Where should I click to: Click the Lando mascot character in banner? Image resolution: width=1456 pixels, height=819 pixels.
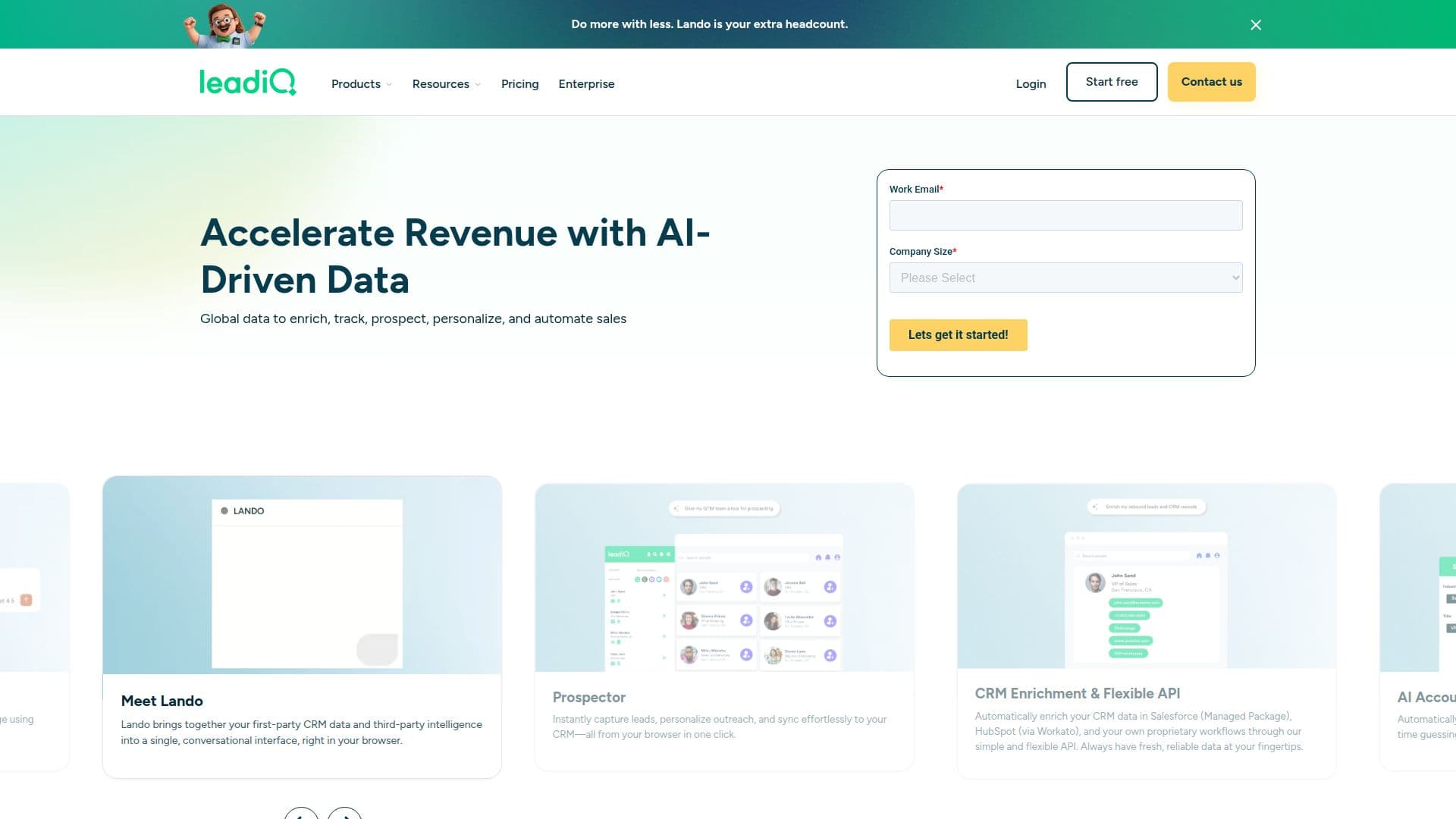tap(224, 24)
